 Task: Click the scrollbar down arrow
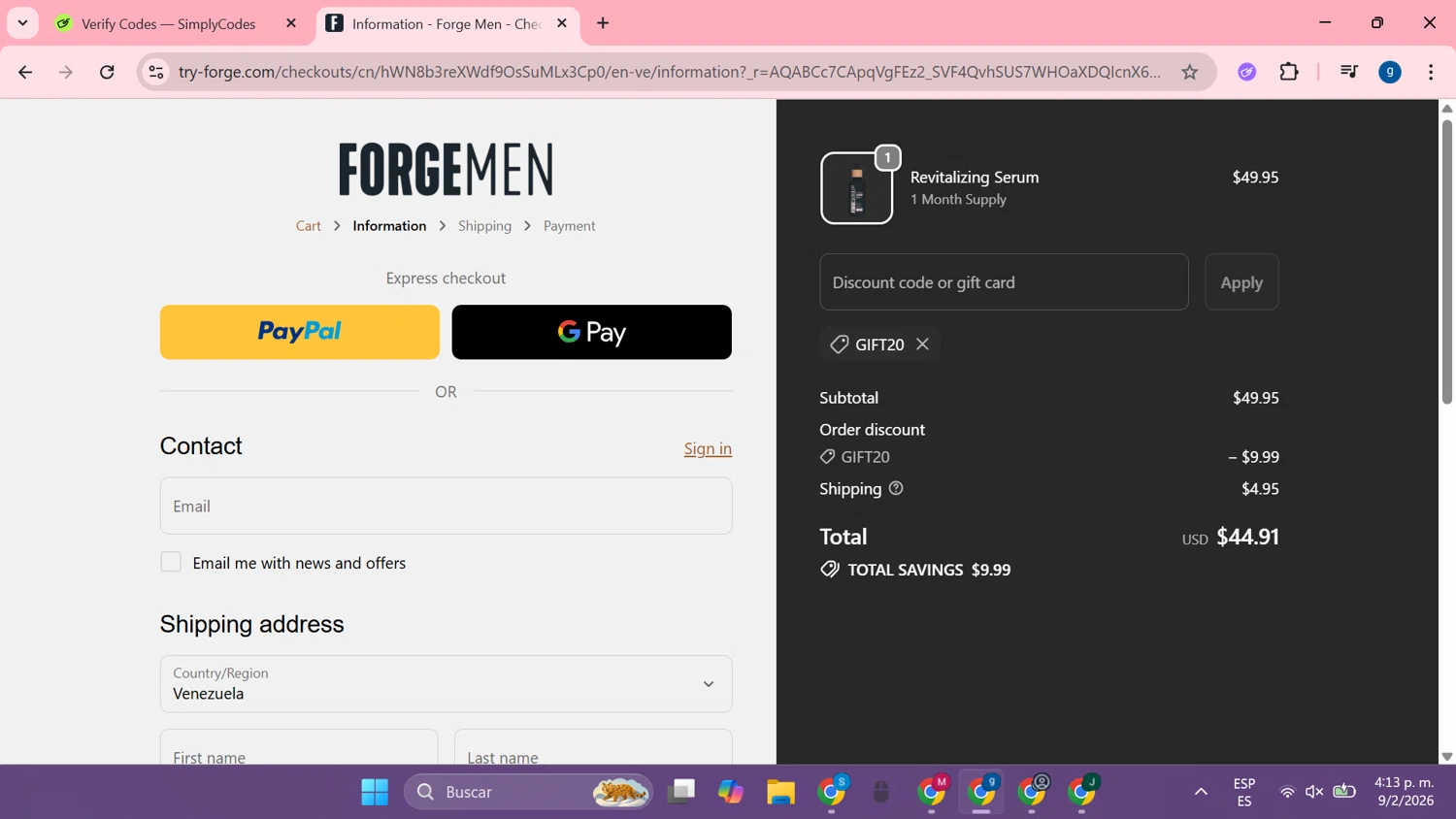click(x=1446, y=756)
